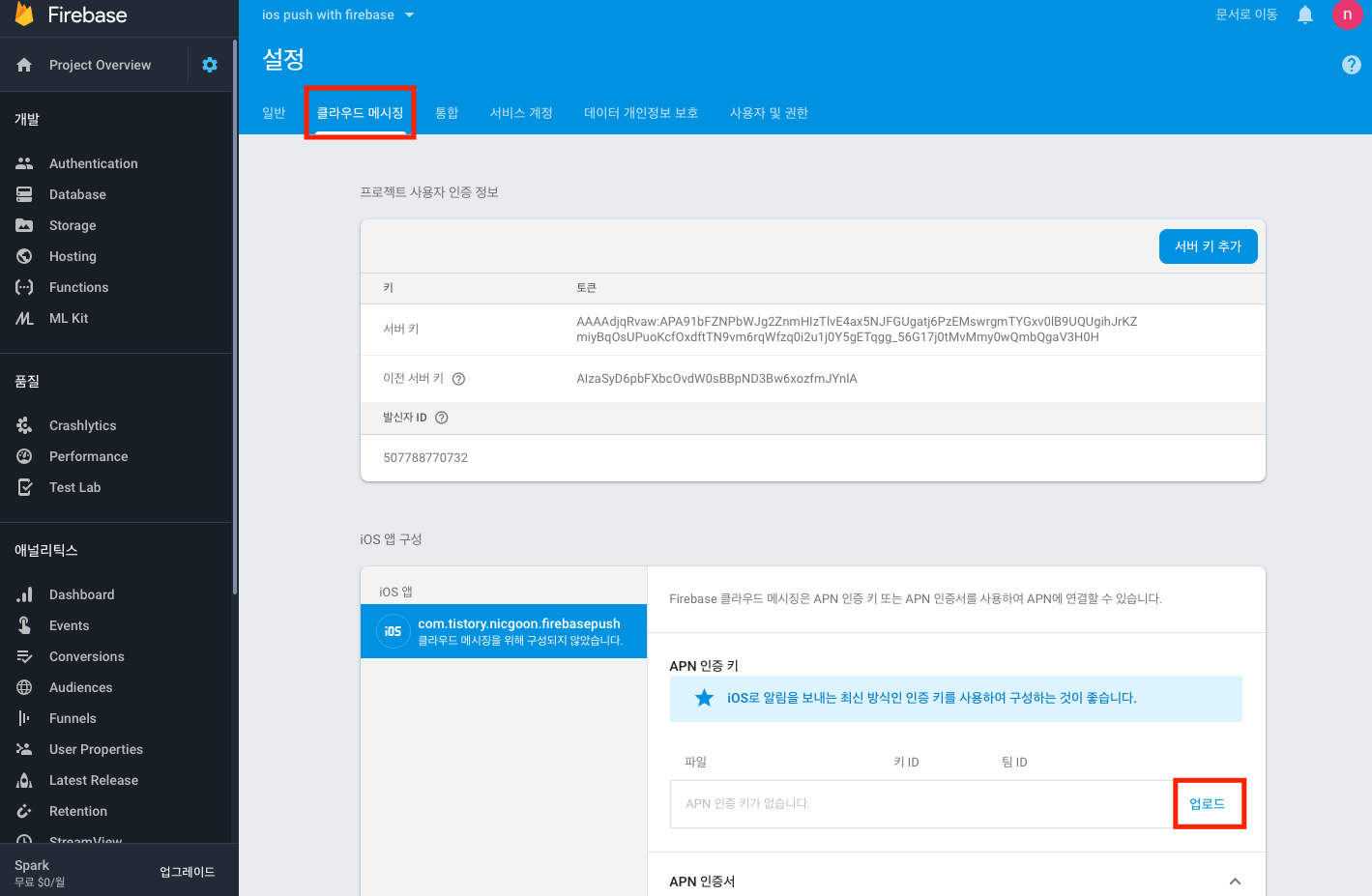Viewport: 1372px width, 896px height.
Task: Click the ML Kit icon
Action: coord(24,318)
